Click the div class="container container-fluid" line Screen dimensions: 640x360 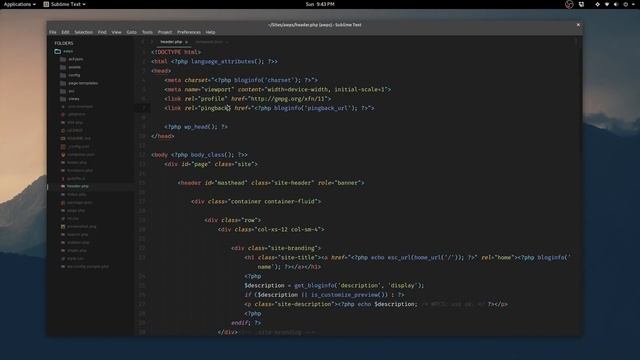point(256,202)
